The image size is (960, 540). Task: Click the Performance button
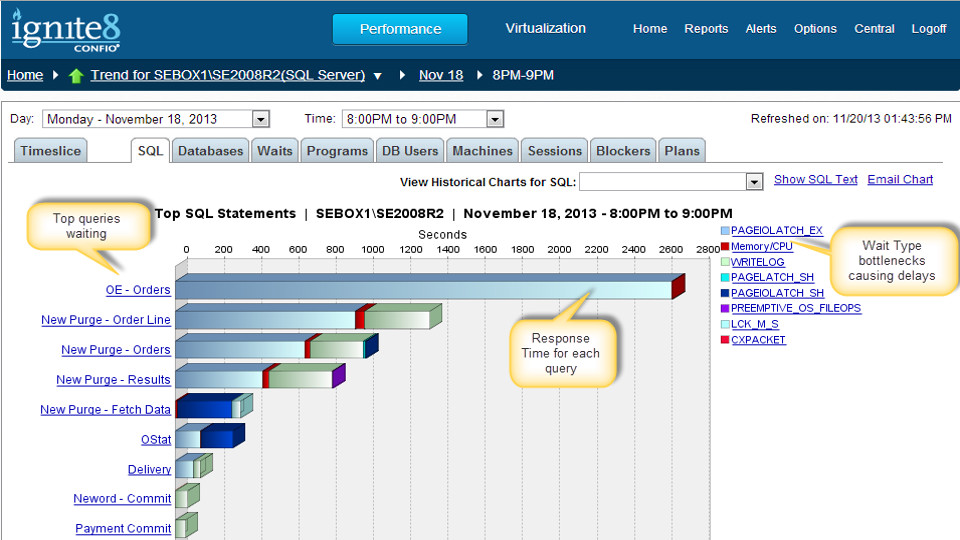point(400,29)
